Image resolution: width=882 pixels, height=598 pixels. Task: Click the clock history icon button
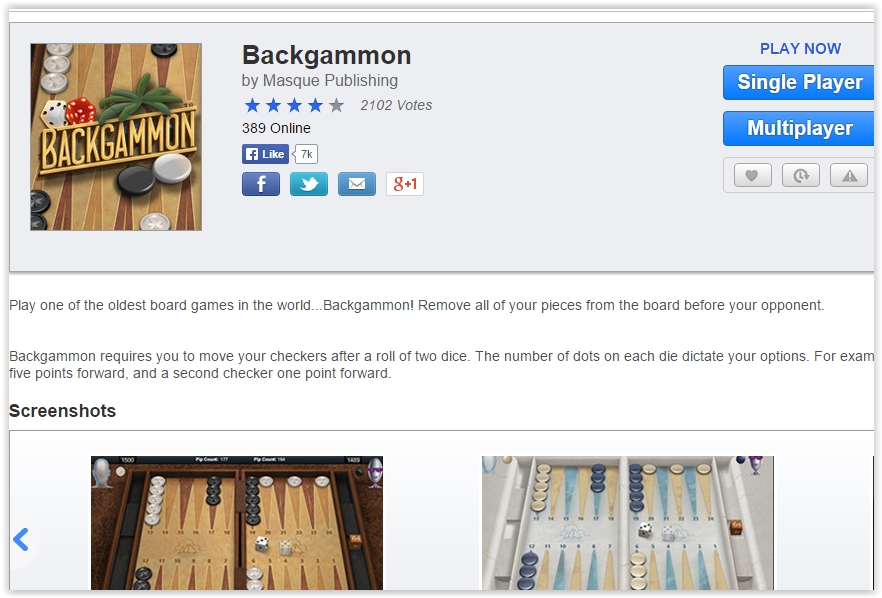click(801, 176)
